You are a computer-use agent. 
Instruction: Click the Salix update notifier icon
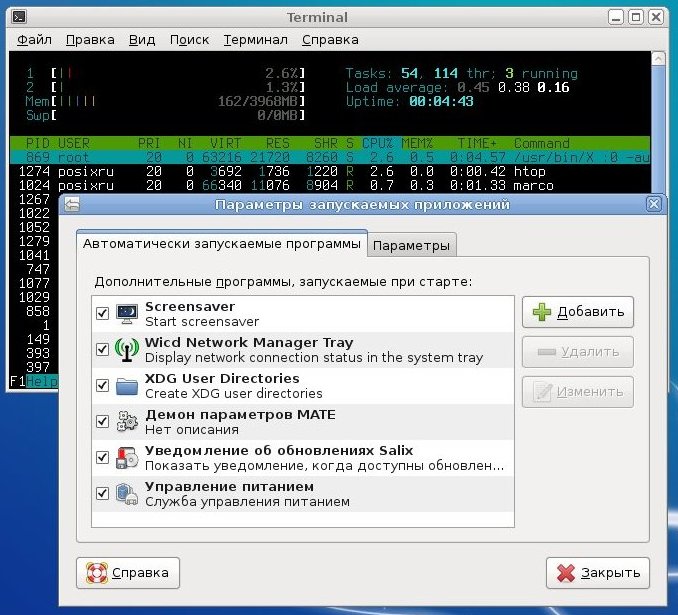pyautogui.click(x=127, y=458)
